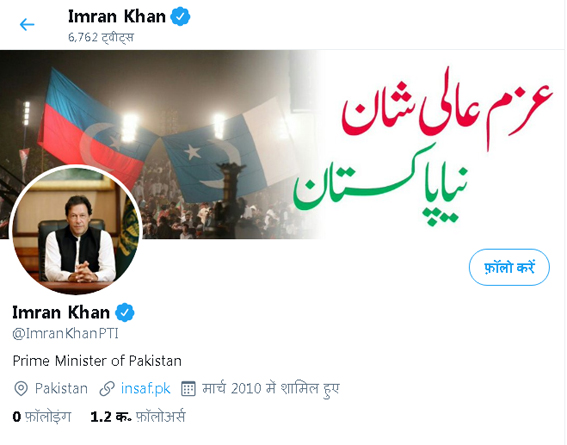Go back using the blue arrow
This screenshot has height=445, width=567.
tap(27, 25)
